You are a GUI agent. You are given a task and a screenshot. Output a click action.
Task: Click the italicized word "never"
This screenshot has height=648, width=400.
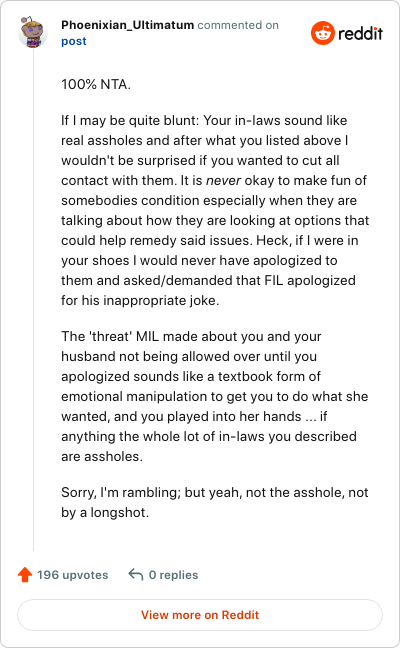[223, 181]
